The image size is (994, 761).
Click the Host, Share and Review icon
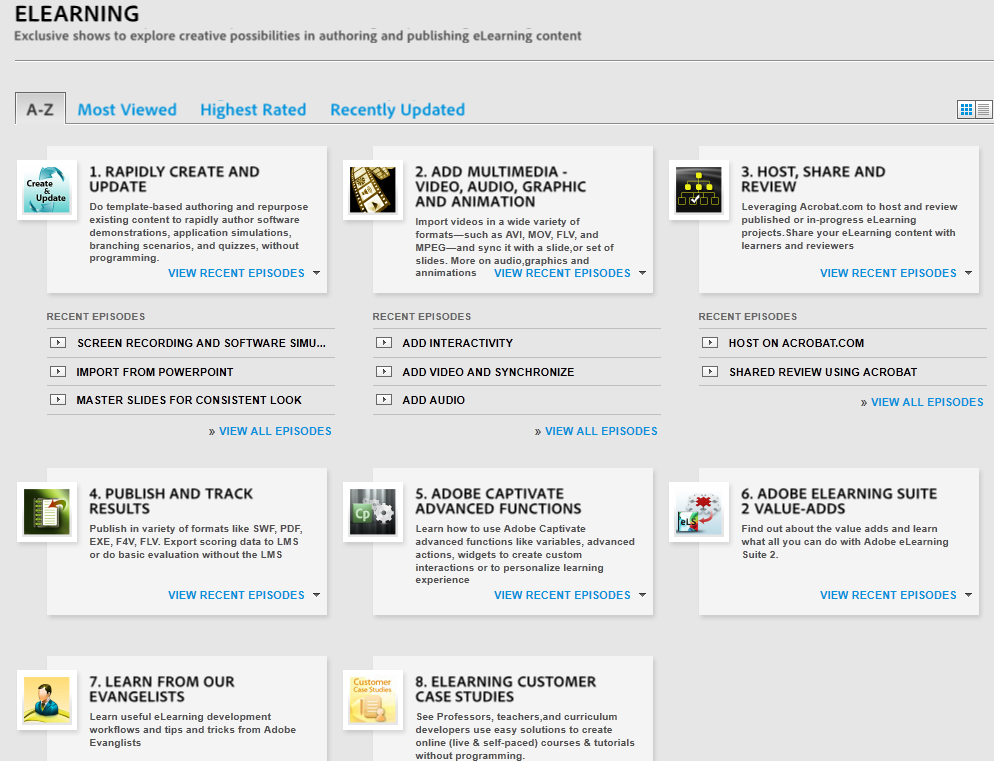click(699, 190)
